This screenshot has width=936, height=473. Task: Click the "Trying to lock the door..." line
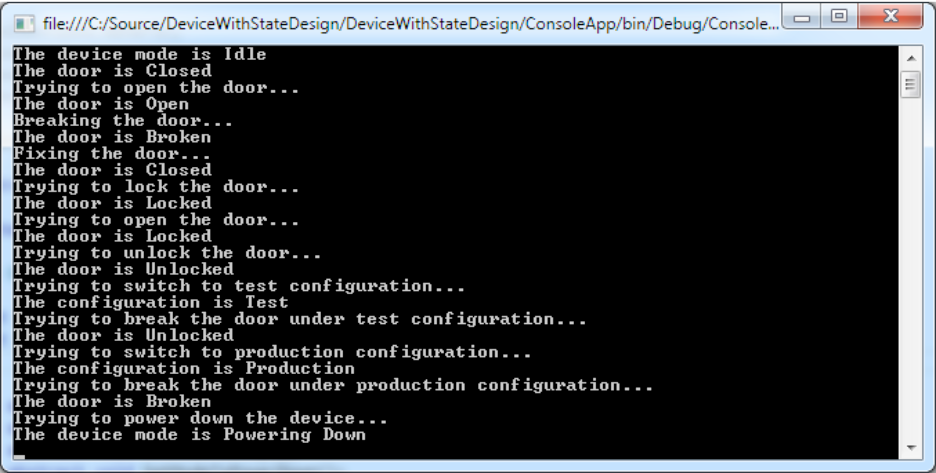pyautogui.click(x=156, y=187)
